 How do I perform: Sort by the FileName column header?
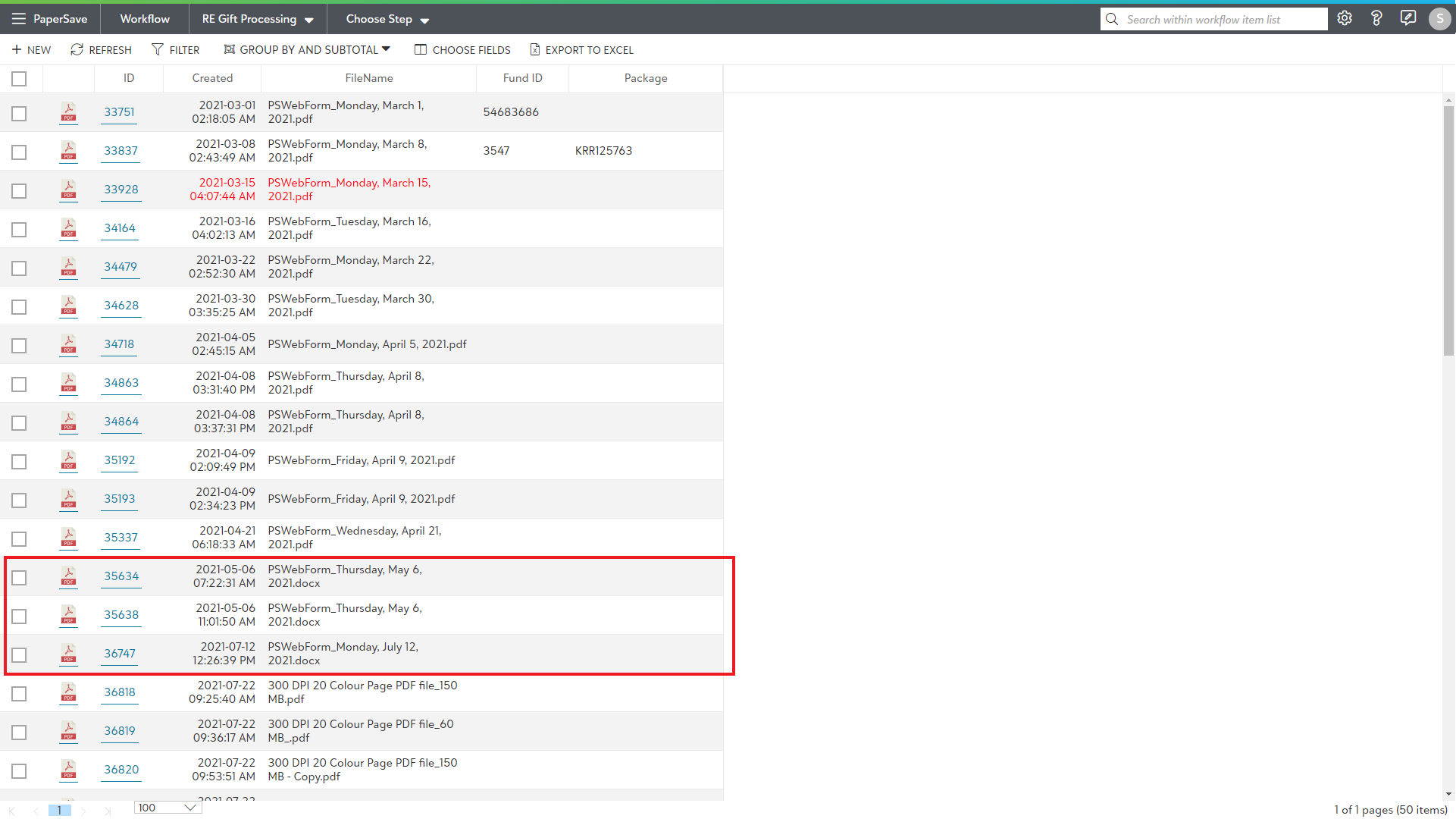(x=368, y=78)
